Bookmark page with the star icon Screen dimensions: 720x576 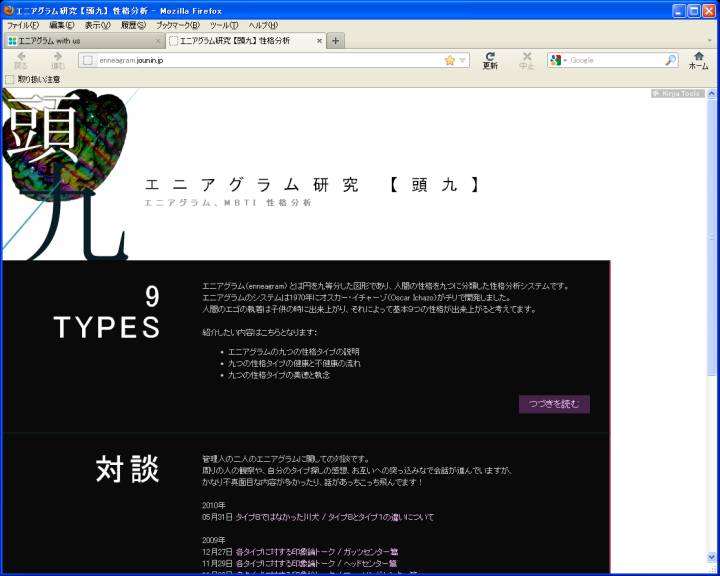450,60
